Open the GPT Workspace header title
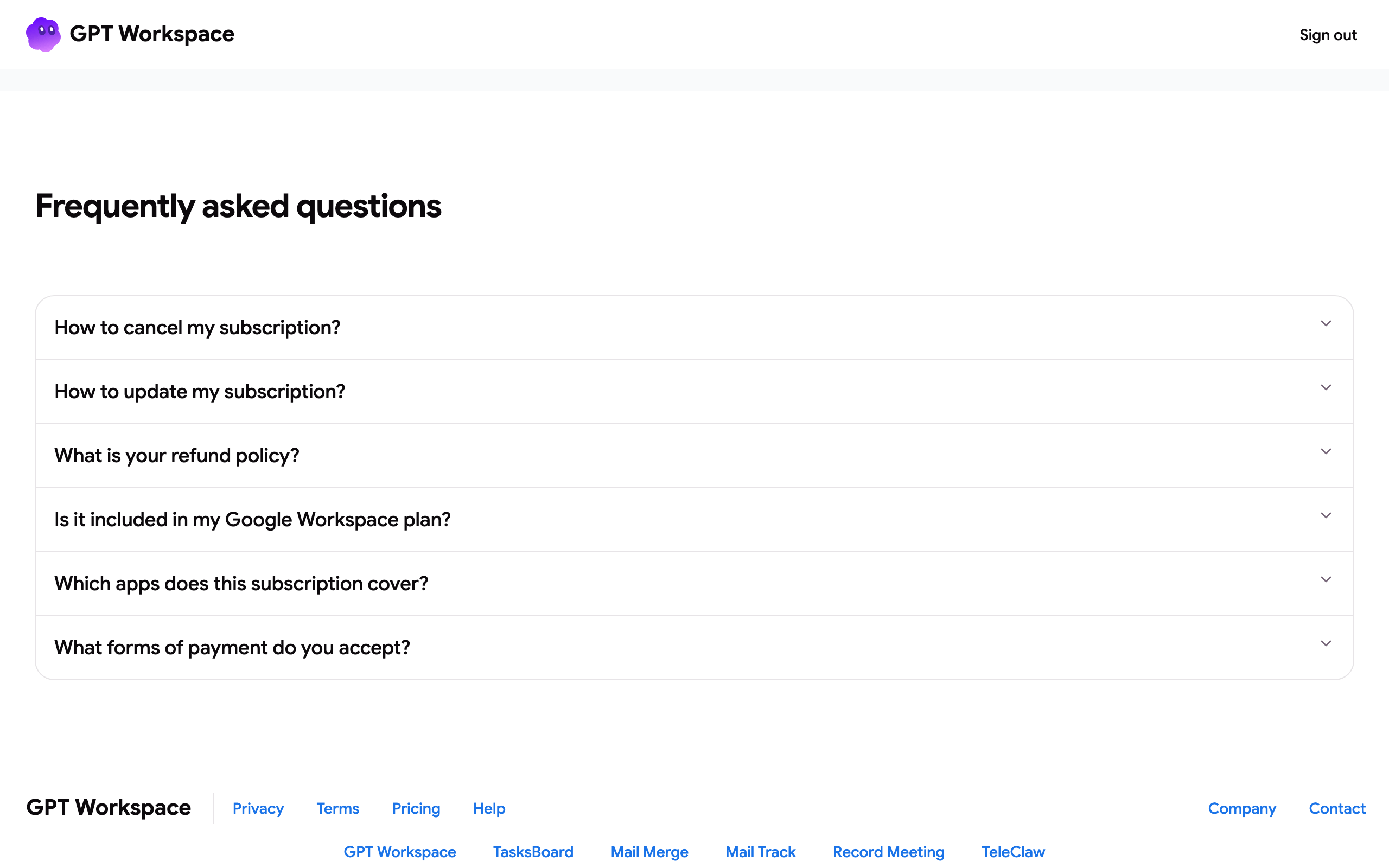Image resolution: width=1389 pixels, height=868 pixels. coord(151,34)
